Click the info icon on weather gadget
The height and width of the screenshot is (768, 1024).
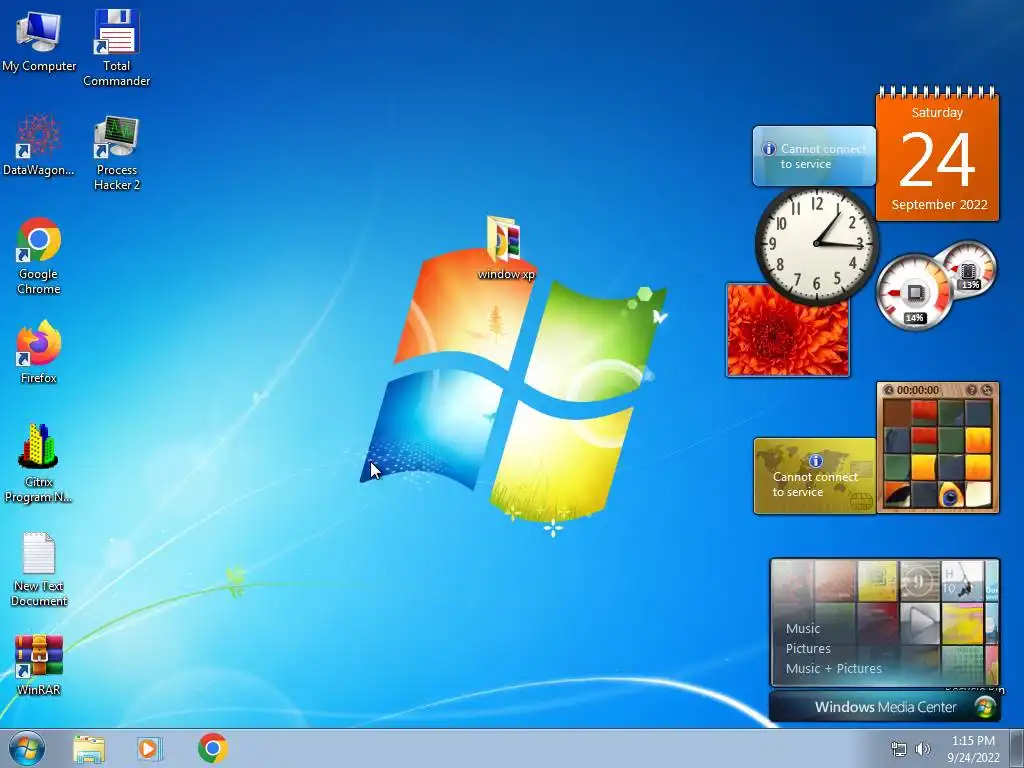click(x=769, y=149)
